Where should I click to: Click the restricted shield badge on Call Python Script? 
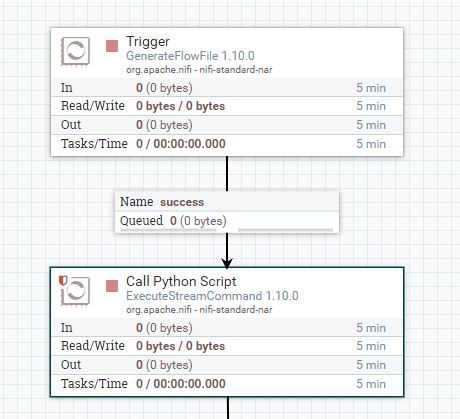click(x=63, y=281)
